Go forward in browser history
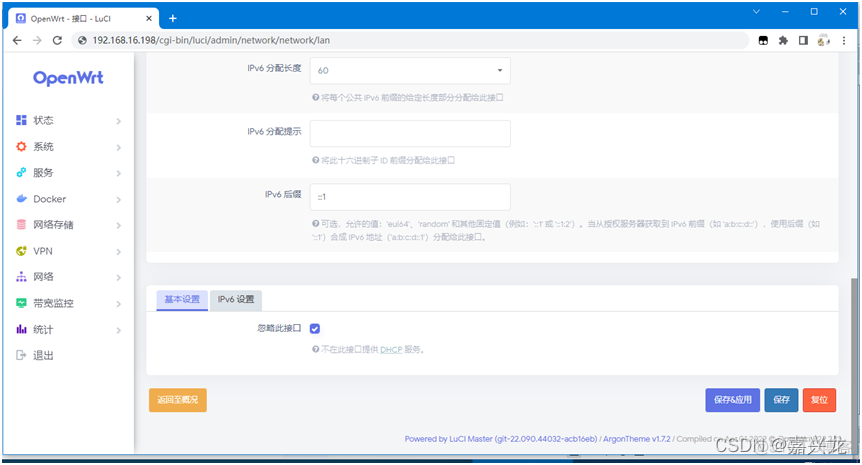Image resolution: width=862 pixels, height=465 pixels. [x=37, y=40]
